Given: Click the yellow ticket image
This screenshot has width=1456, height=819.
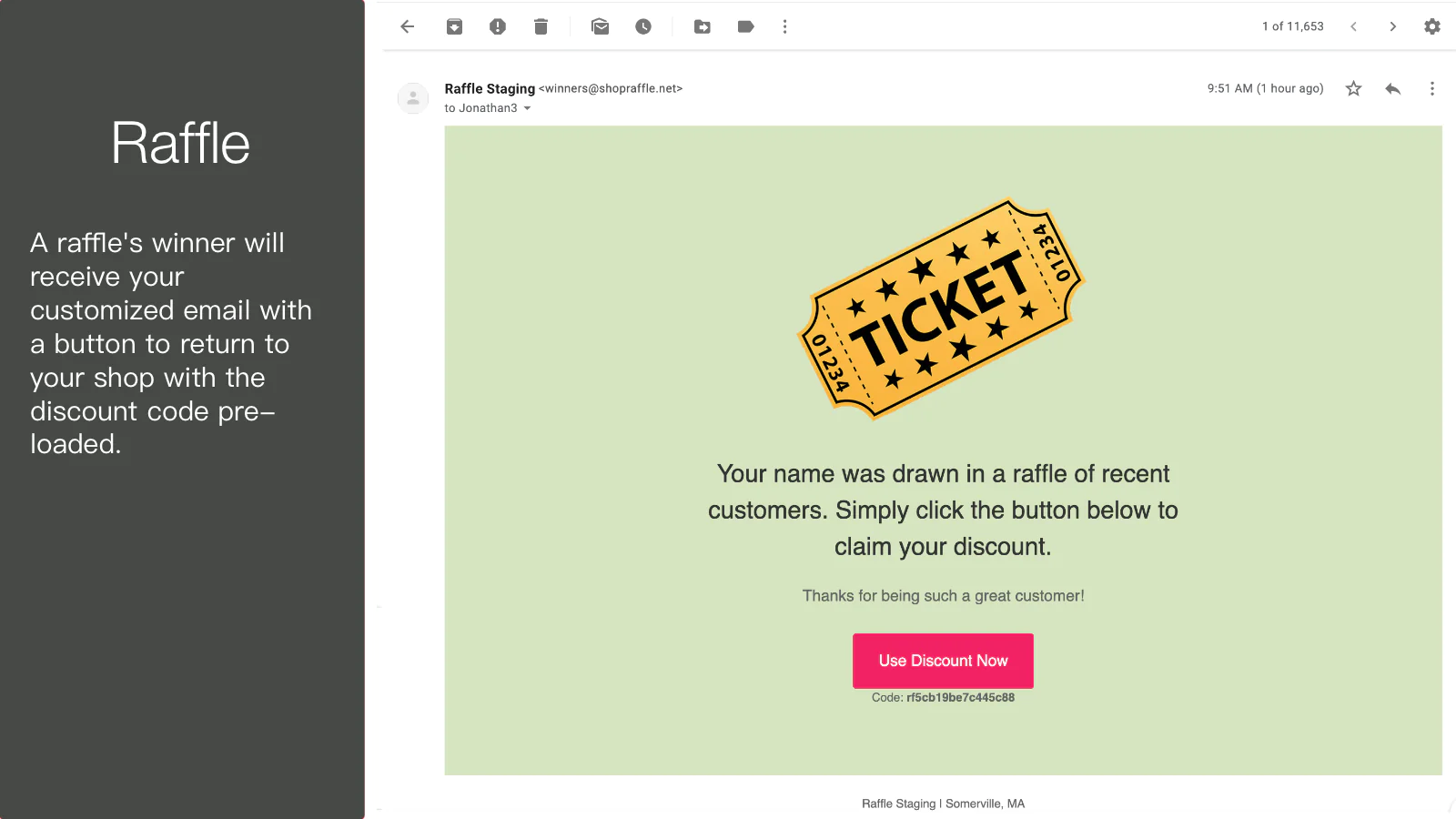Looking at the screenshot, I should (942, 309).
